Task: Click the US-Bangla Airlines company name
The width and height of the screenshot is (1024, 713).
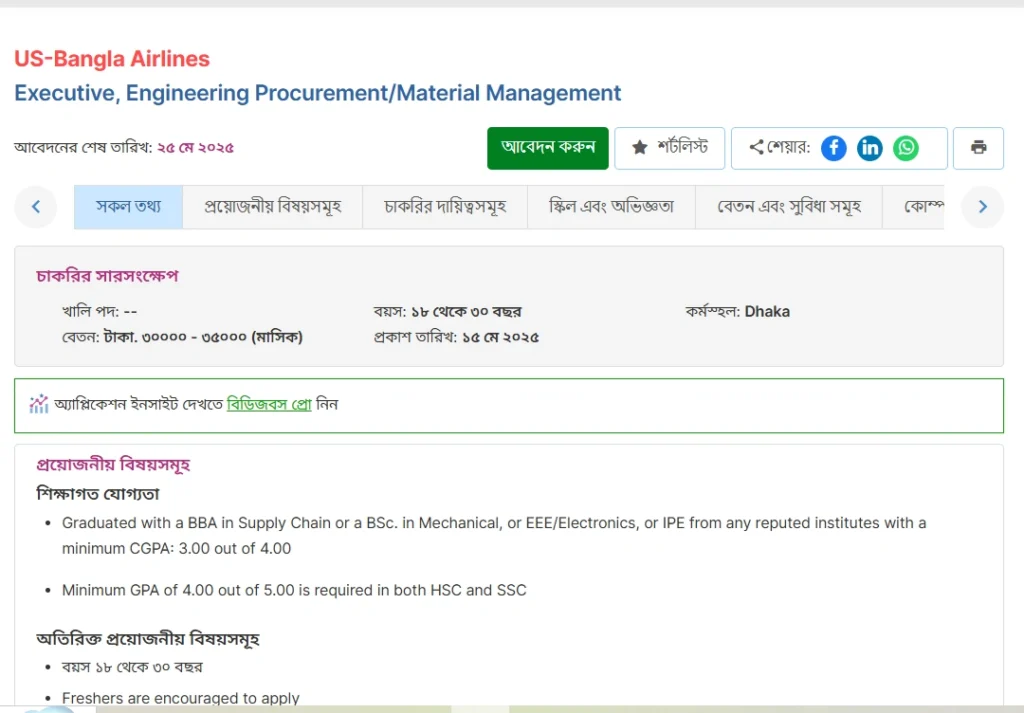Action: 112,59
